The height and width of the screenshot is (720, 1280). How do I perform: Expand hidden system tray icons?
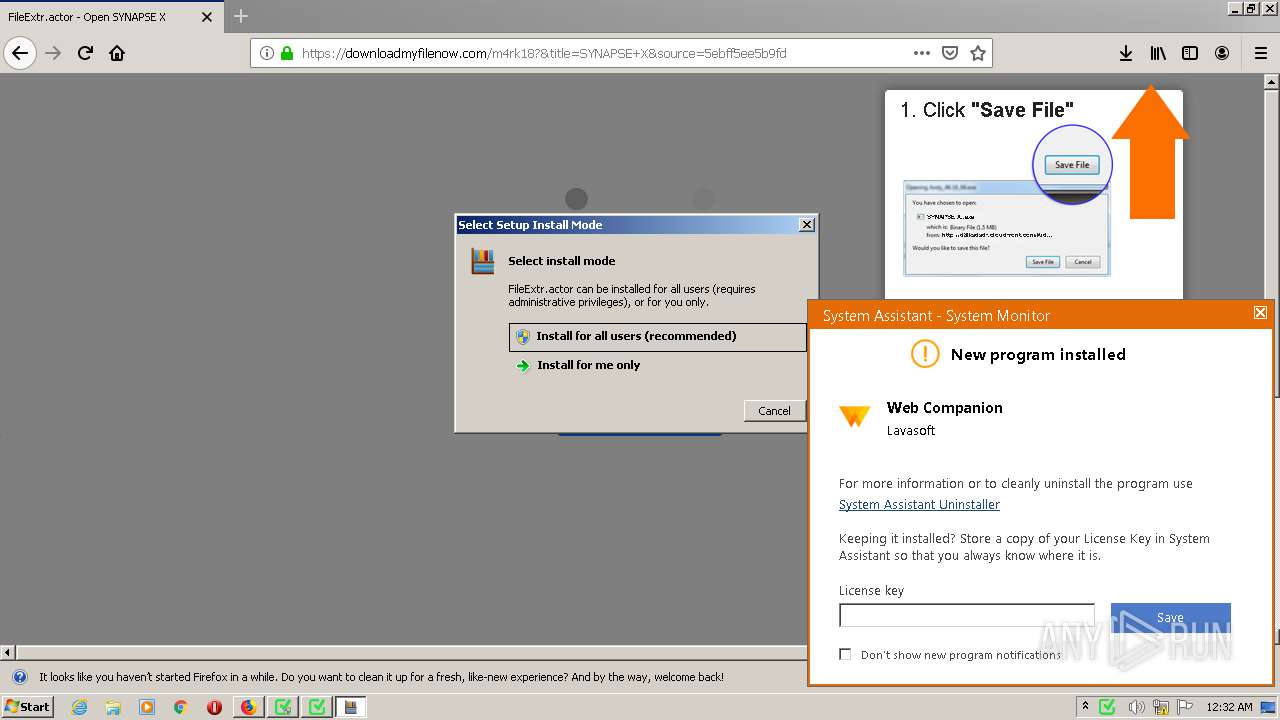coord(1086,707)
